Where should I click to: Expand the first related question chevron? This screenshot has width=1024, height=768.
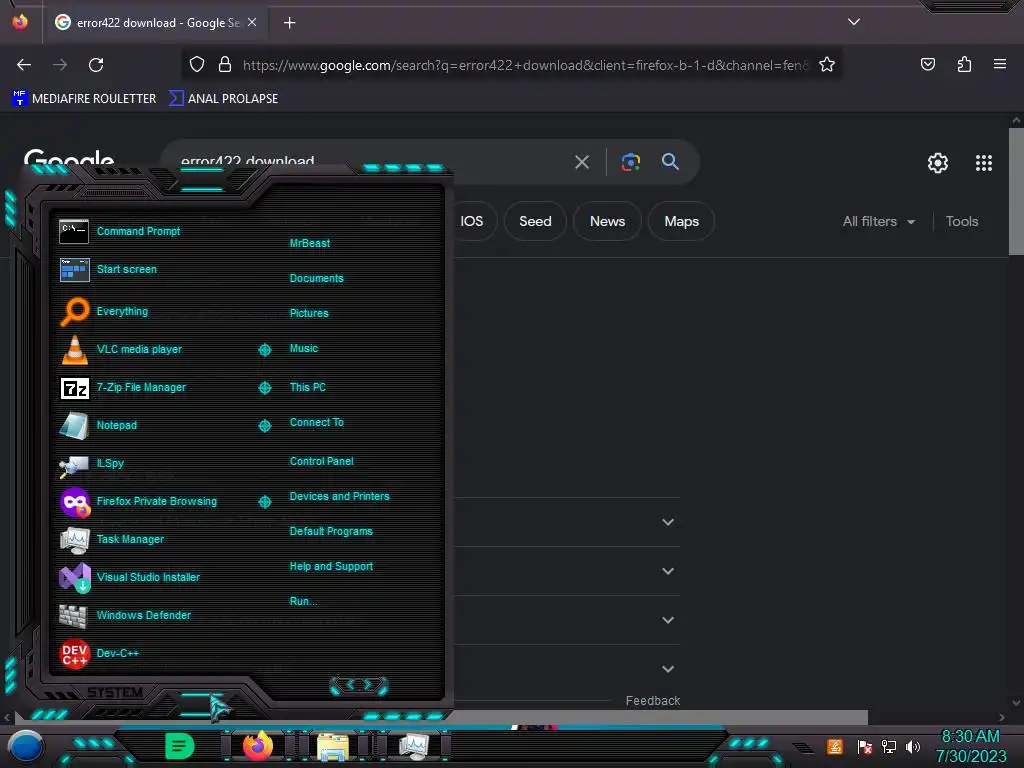[x=667, y=522]
